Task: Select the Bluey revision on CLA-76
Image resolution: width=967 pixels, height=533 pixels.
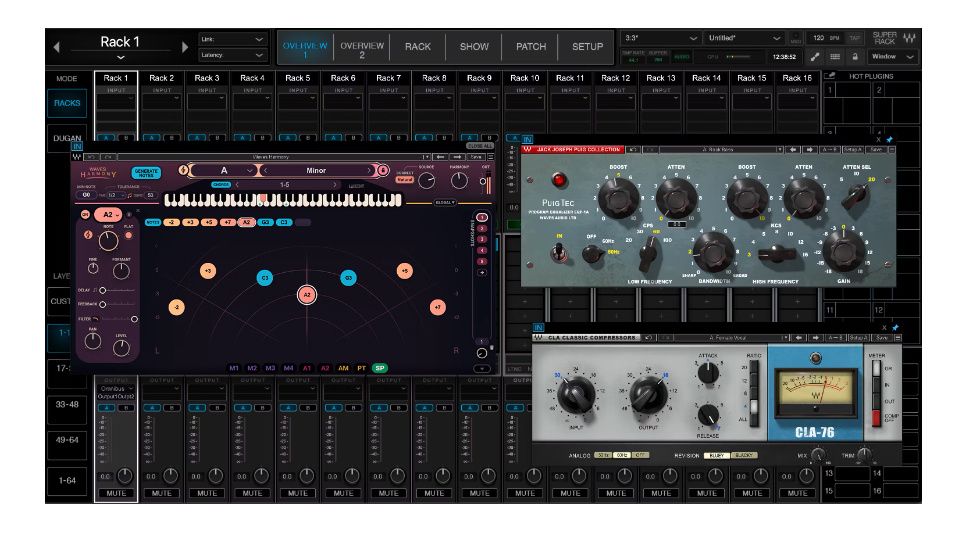Action: pyautogui.click(x=716, y=455)
